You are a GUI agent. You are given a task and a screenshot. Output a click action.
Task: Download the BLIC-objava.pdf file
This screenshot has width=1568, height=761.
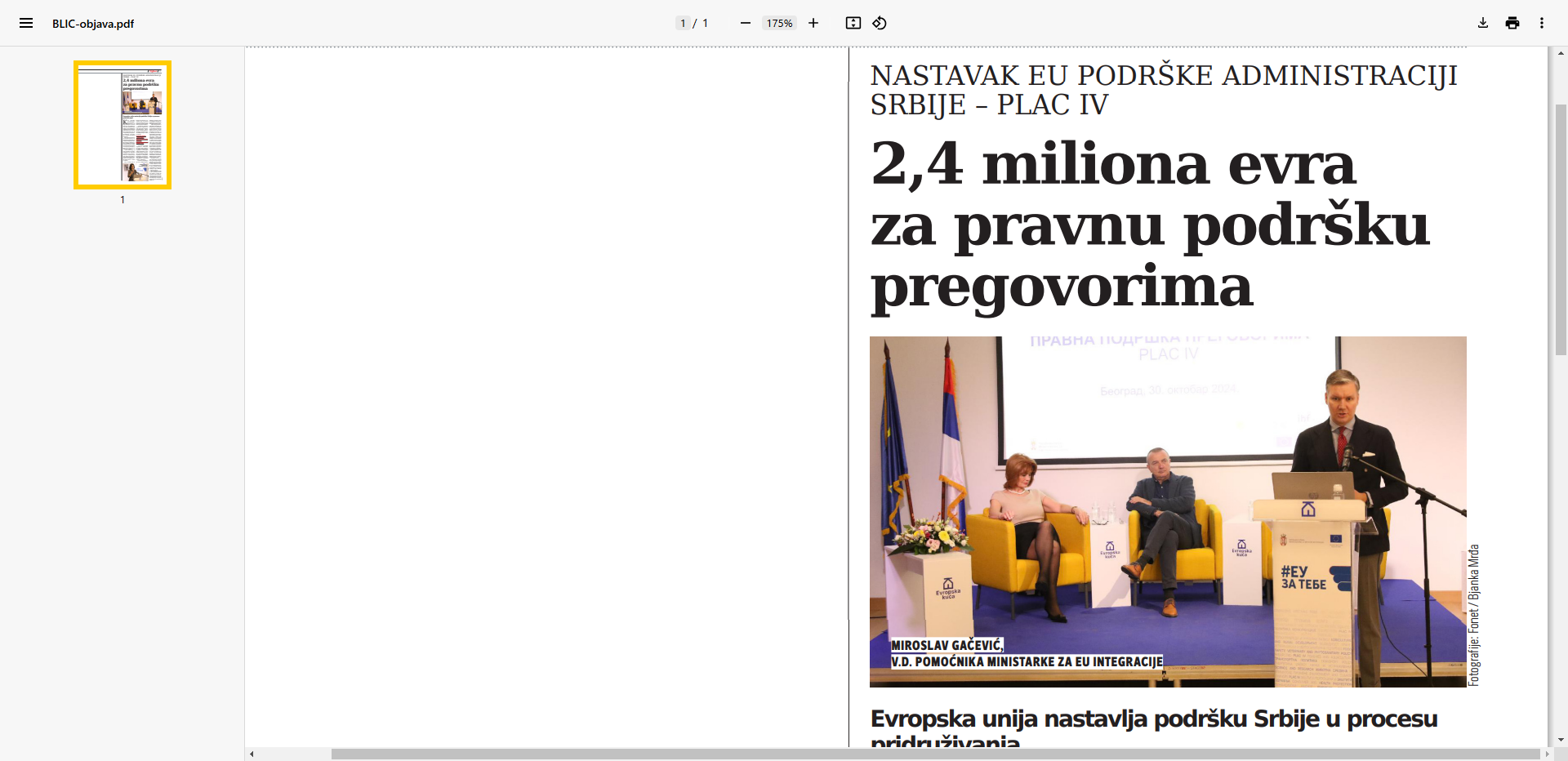pos(1483,23)
